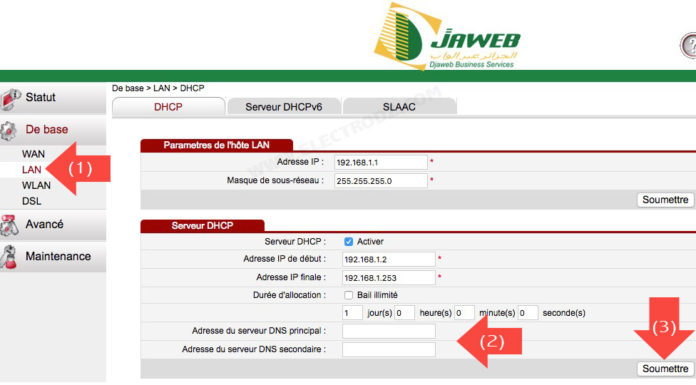Click the Djaweb logo

pos(447,36)
